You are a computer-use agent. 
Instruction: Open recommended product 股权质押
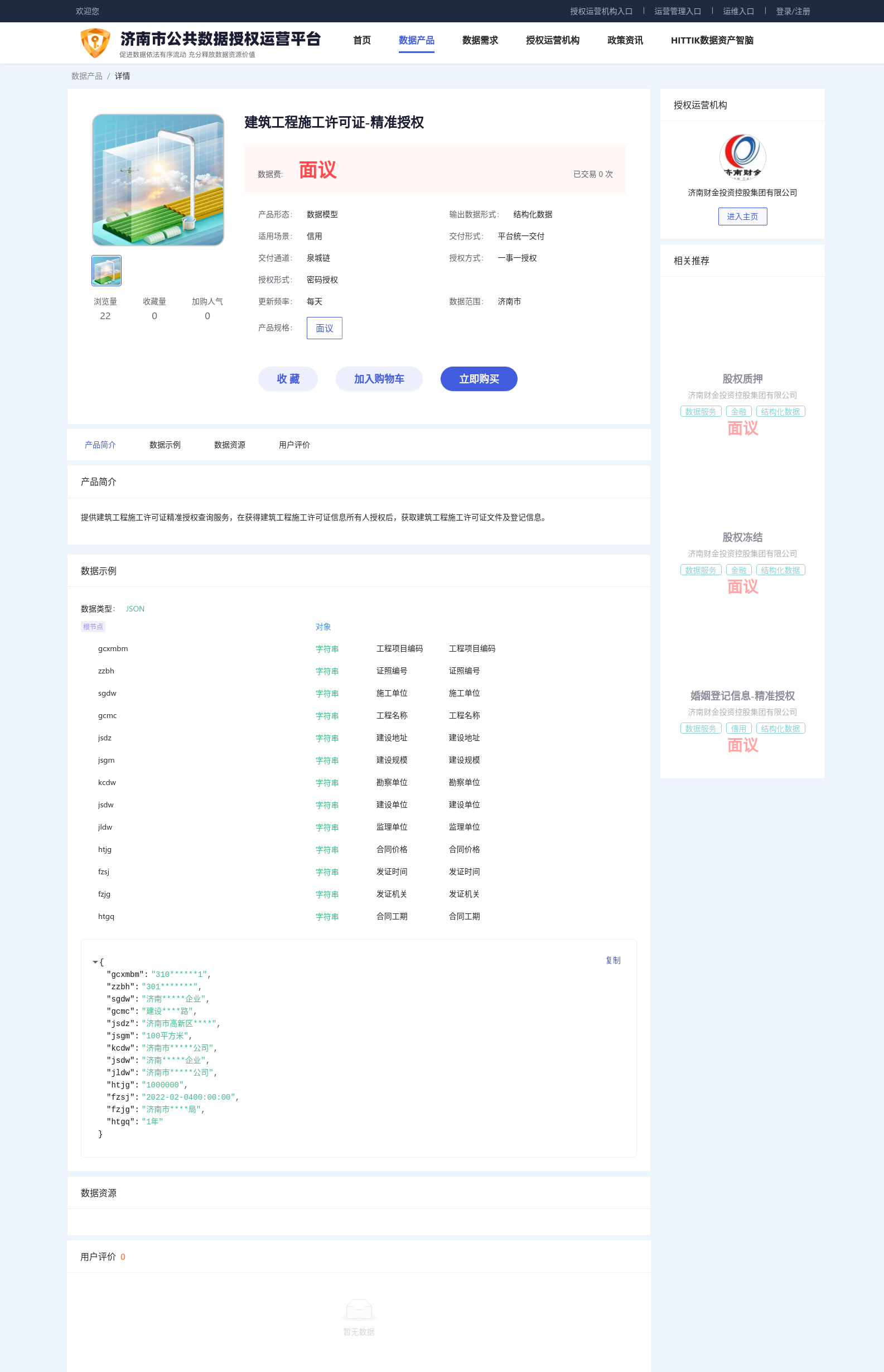[x=742, y=378]
